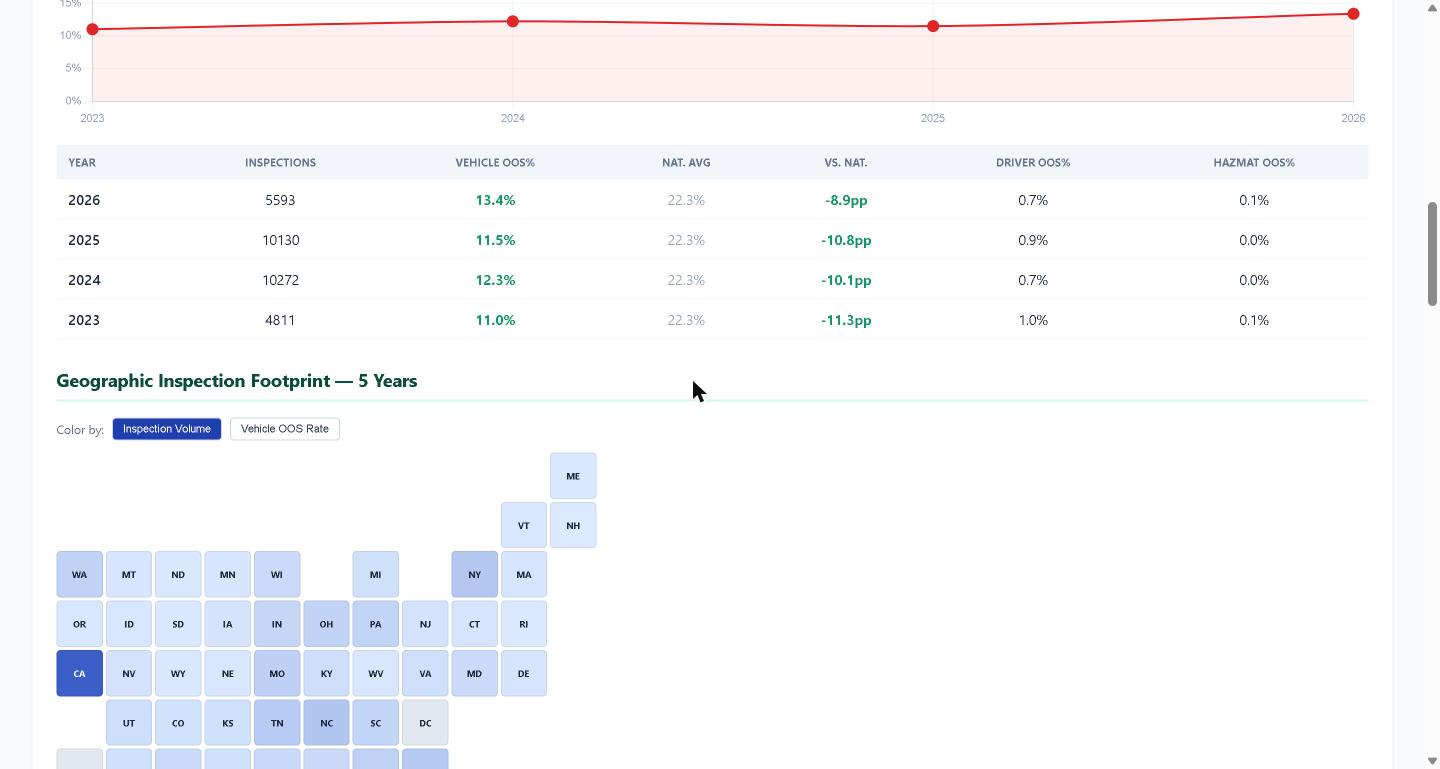
Task: Select Inspection Volume color mode
Action: click(x=167, y=429)
